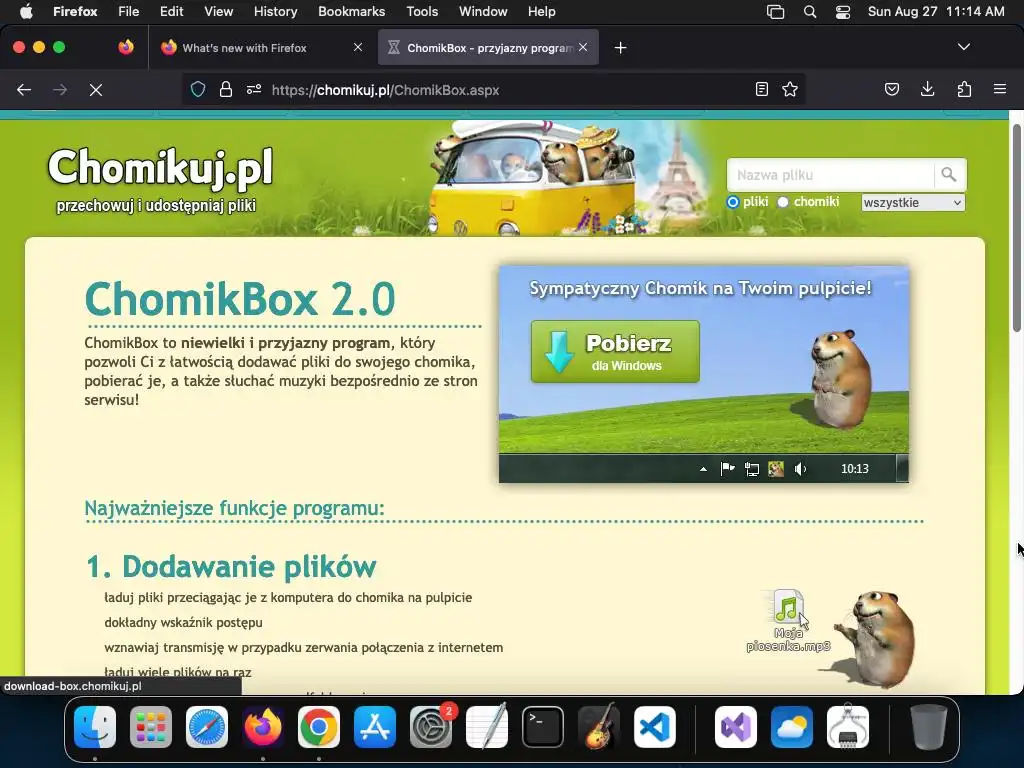Bookmark this page with star icon
The image size is (1024, 768).
pyautogui.click(x=790, y=89)
